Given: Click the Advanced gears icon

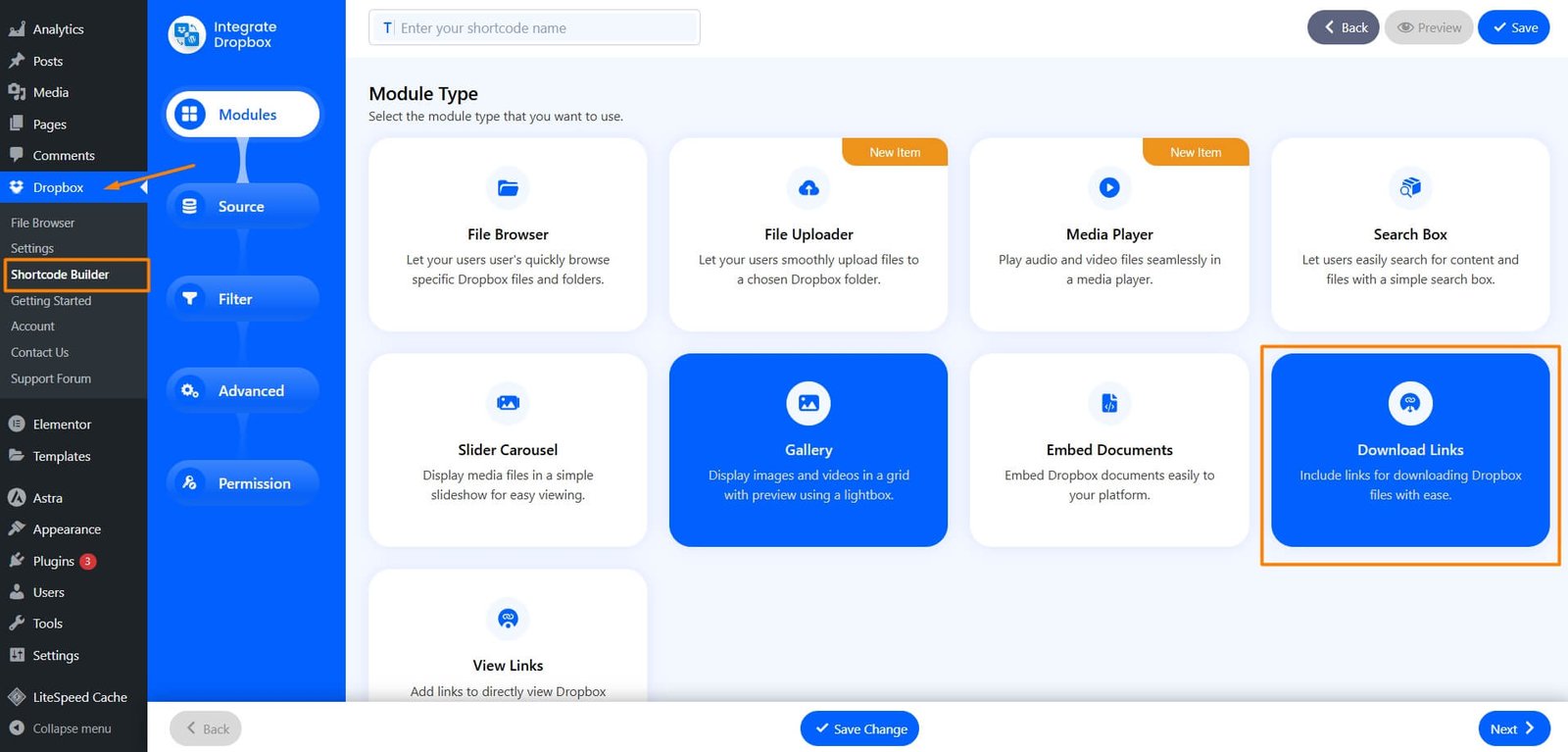Looking at the screenshot, I should point(189,390).
